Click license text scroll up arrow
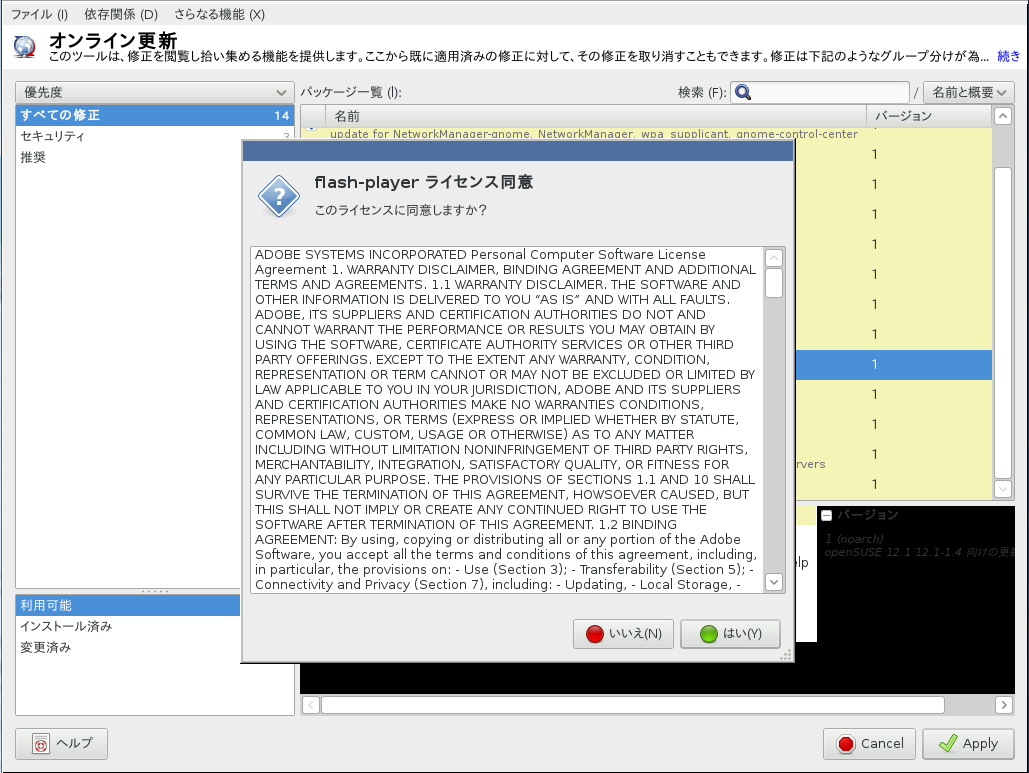1029x773 pixels. coord(774,258)
